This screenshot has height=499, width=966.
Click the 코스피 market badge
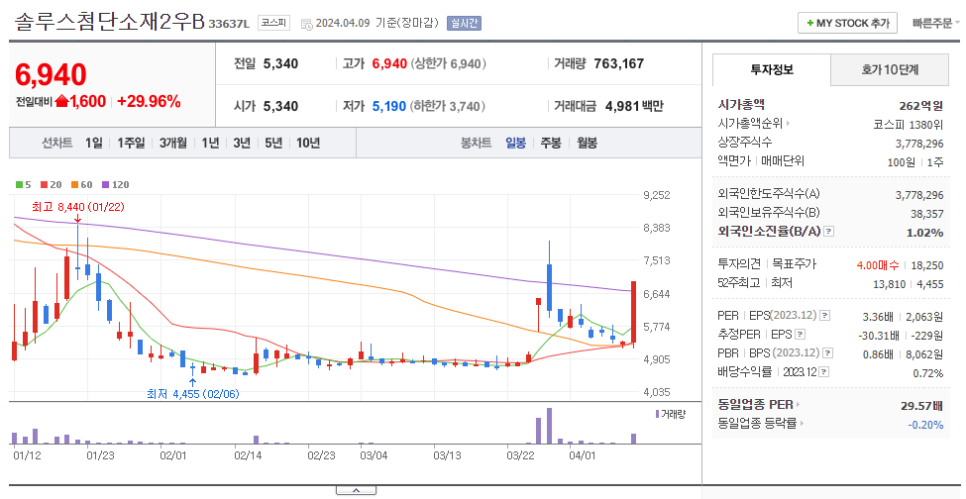pos(273,23)
